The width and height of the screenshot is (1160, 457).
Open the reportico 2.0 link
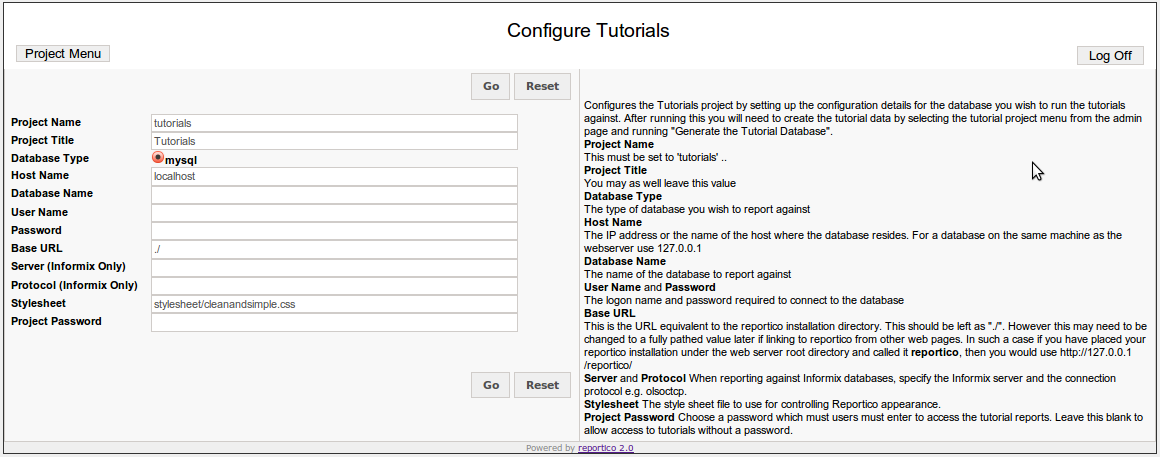coord(606,448)
